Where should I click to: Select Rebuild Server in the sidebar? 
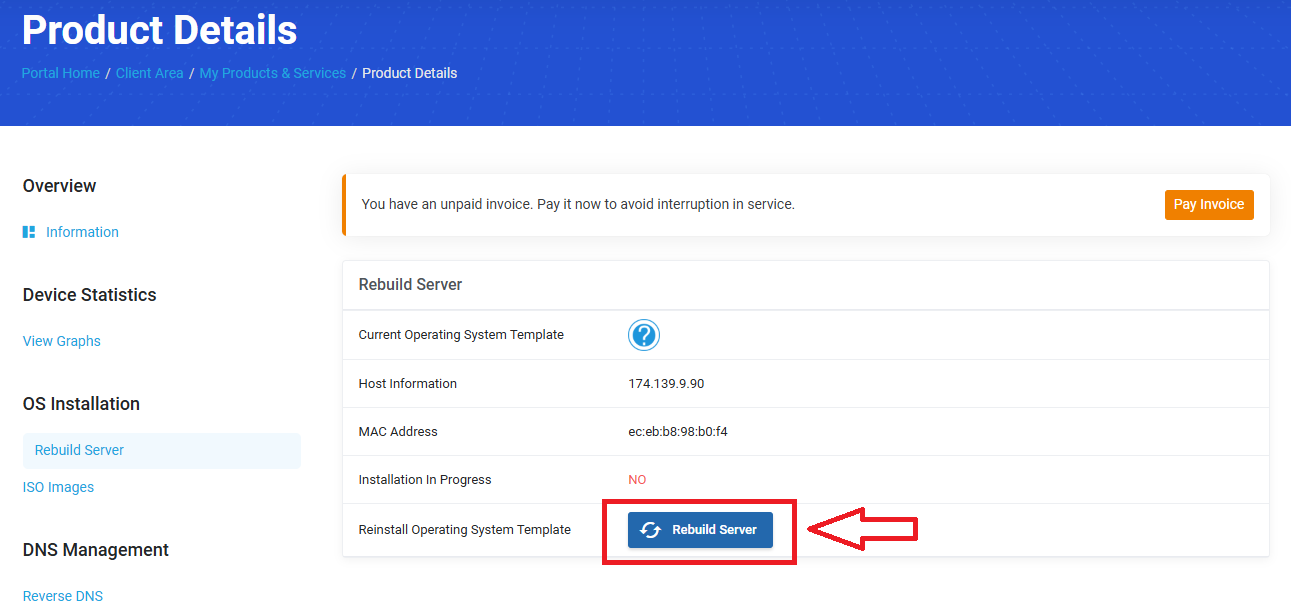(x=79, y=450)
